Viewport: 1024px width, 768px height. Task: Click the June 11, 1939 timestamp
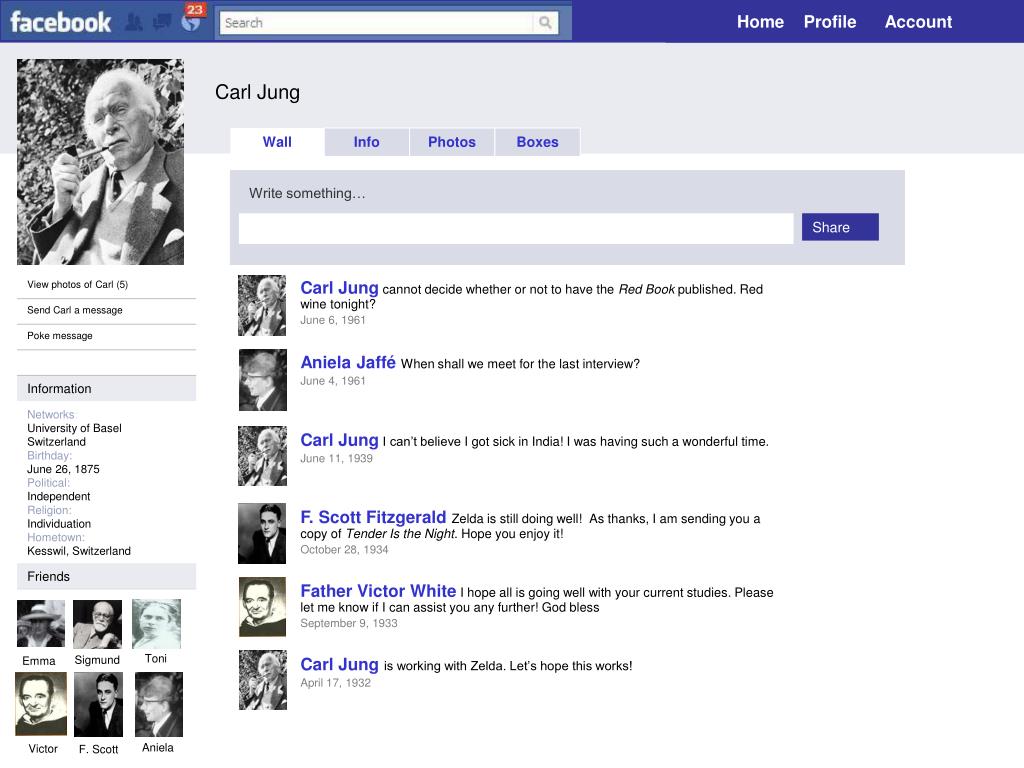pyautogui.click(x=336, y=458)
